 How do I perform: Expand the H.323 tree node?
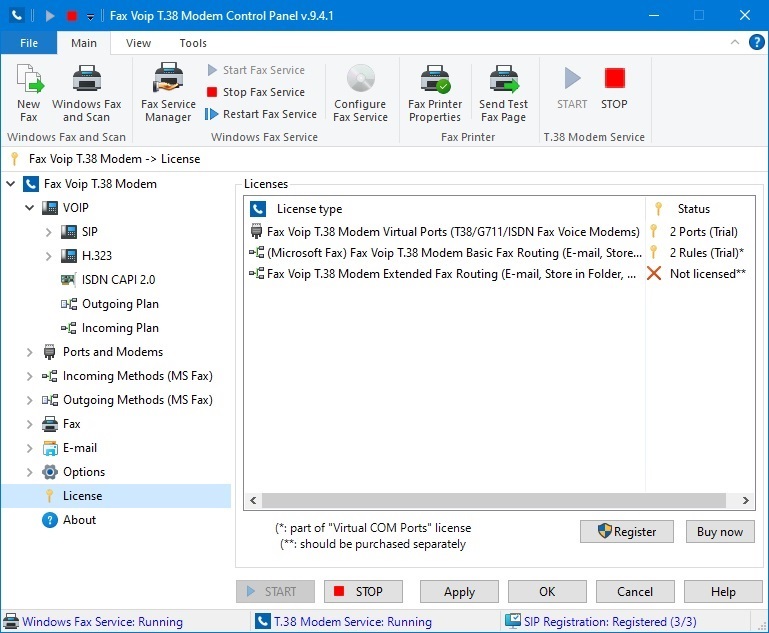pos(49,256)
